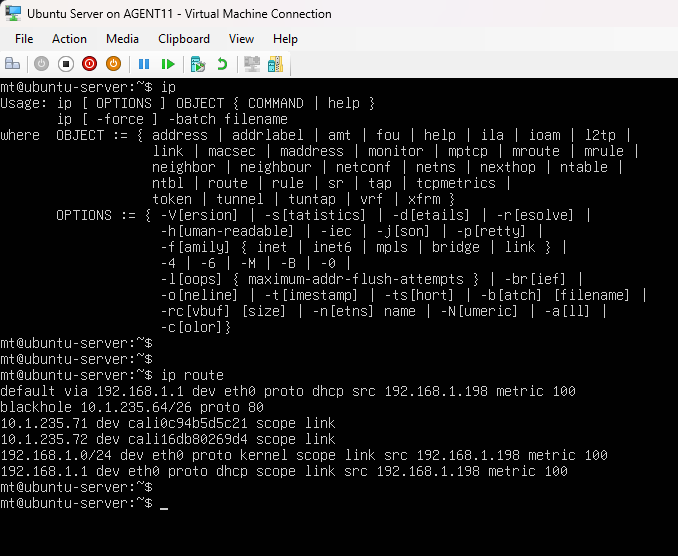The width and height of the screenshot is (678, 556).
Task: Pause the virtual machine
Action: click(144, 64)
